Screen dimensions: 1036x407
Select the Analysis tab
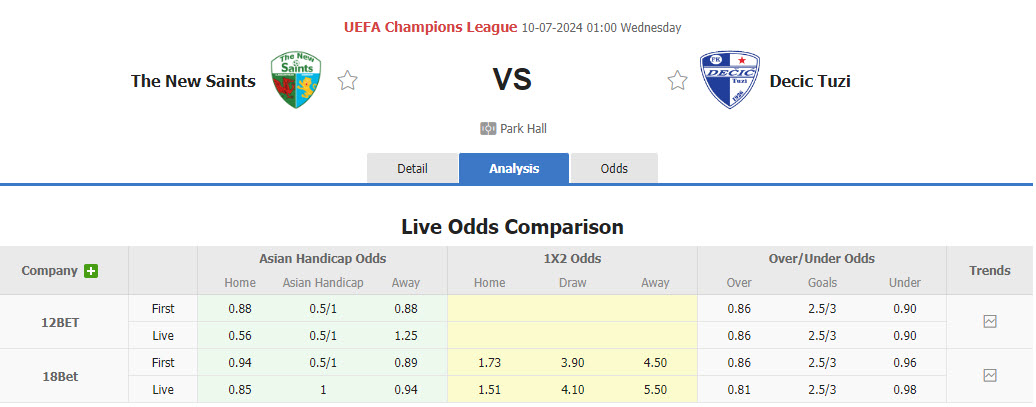click(514, 168)
